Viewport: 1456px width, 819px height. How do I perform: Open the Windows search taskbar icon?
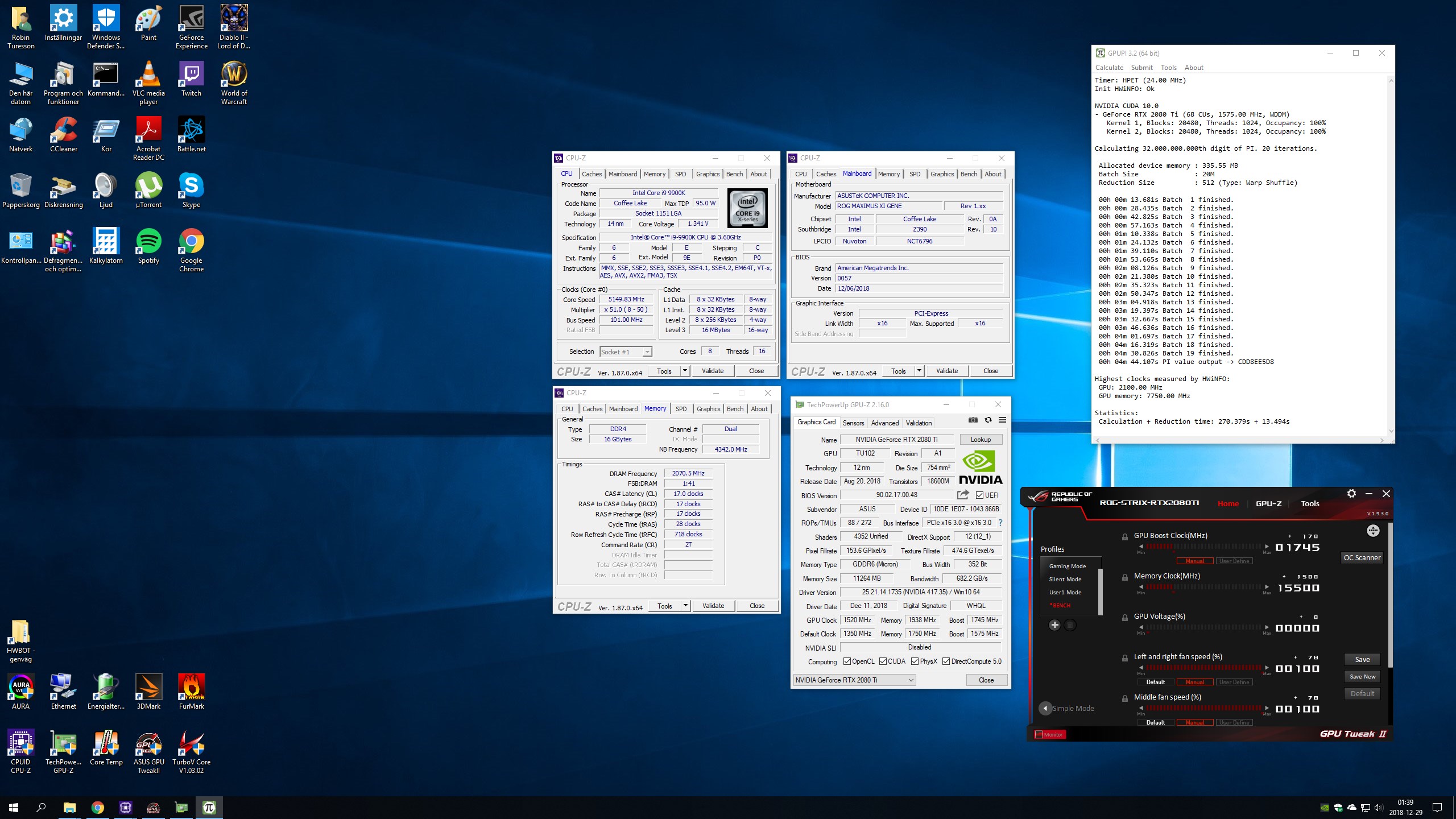coord(41,807)
